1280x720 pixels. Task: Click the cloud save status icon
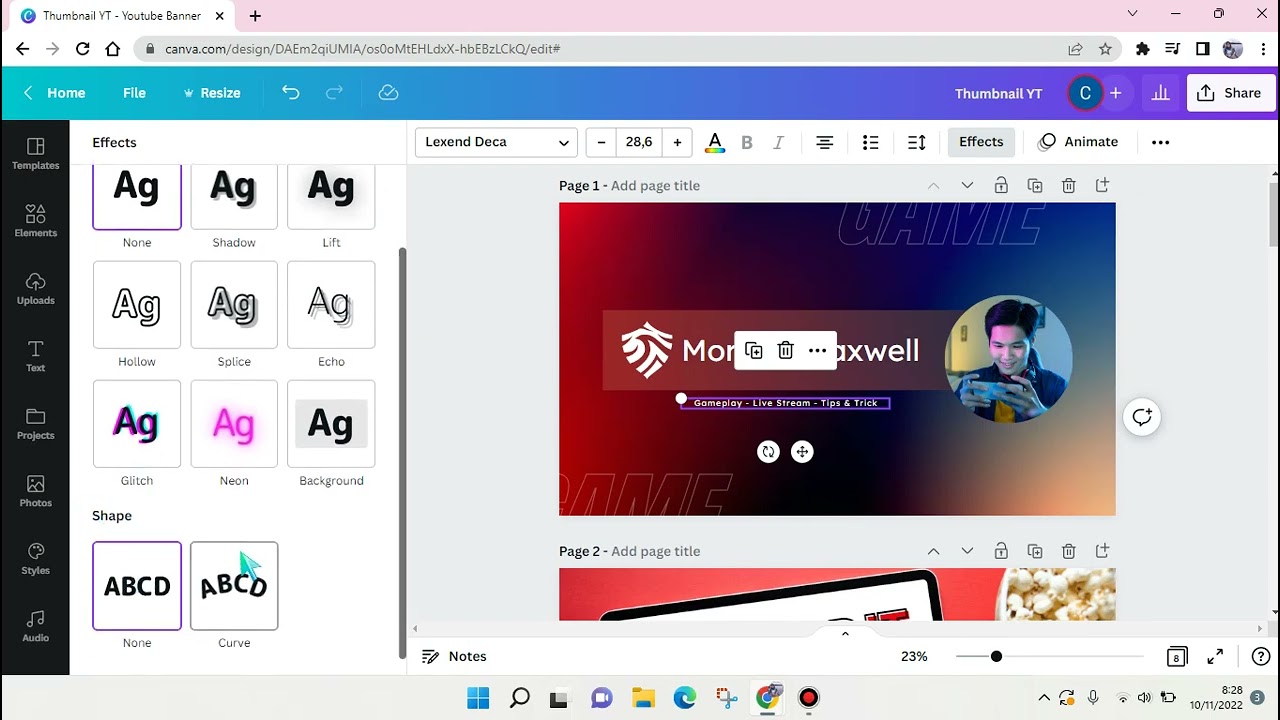[x=388, y=93]
